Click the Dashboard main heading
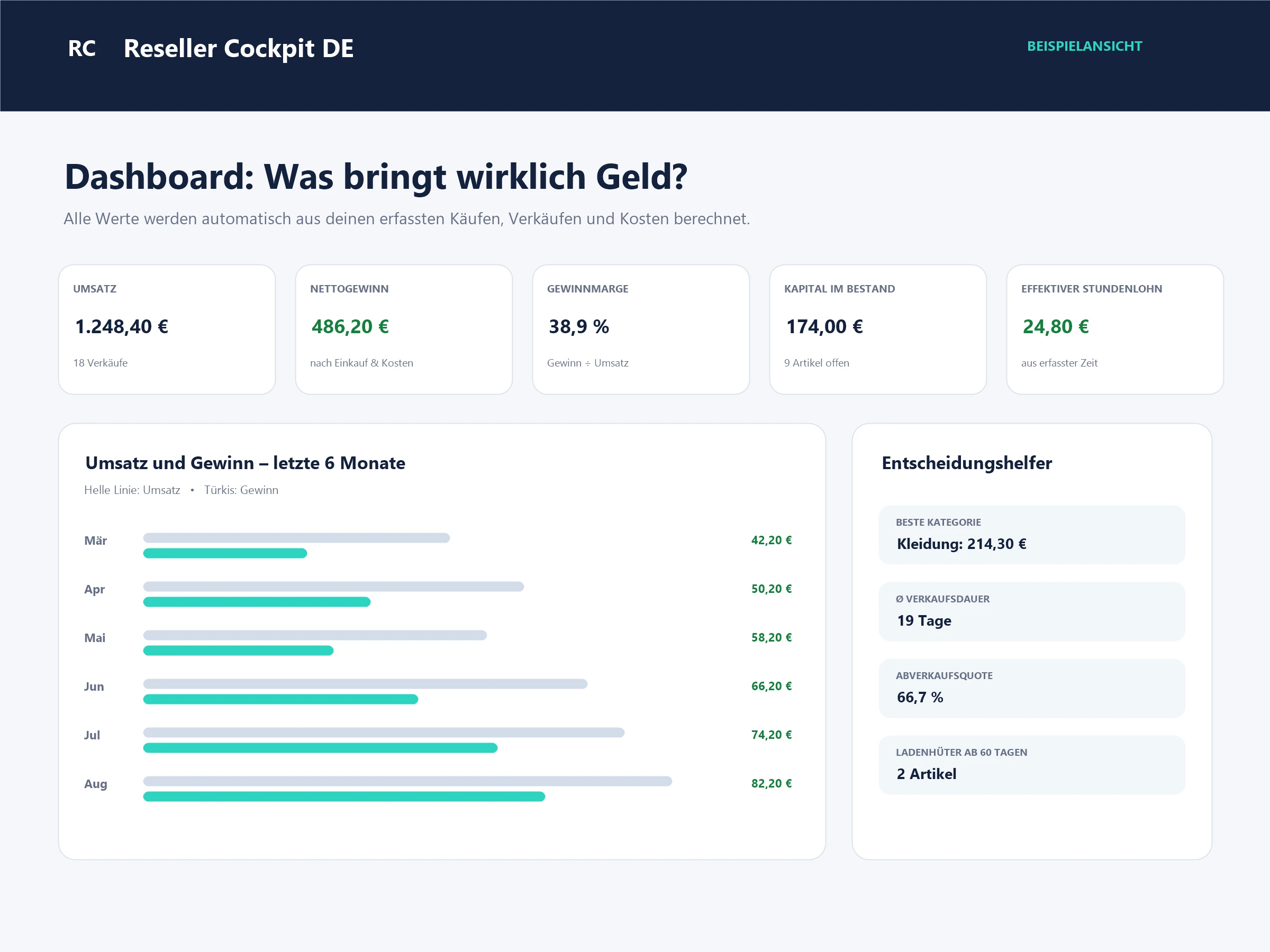1270x952 pixels. coord(376,177)
